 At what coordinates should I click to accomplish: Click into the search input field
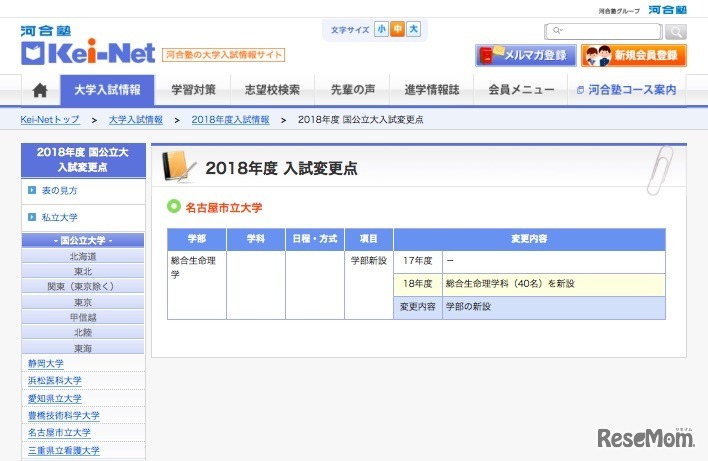click(604, 31)
